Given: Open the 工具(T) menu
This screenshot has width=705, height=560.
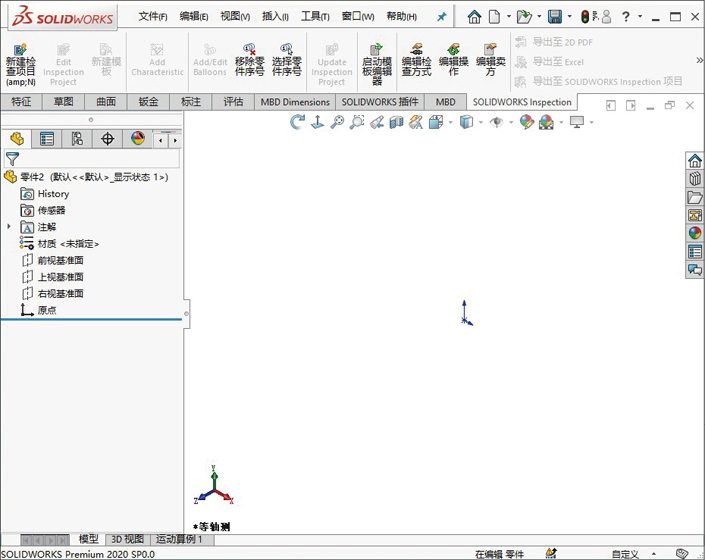Looking at the screenshot, I should tap(315, 17).
